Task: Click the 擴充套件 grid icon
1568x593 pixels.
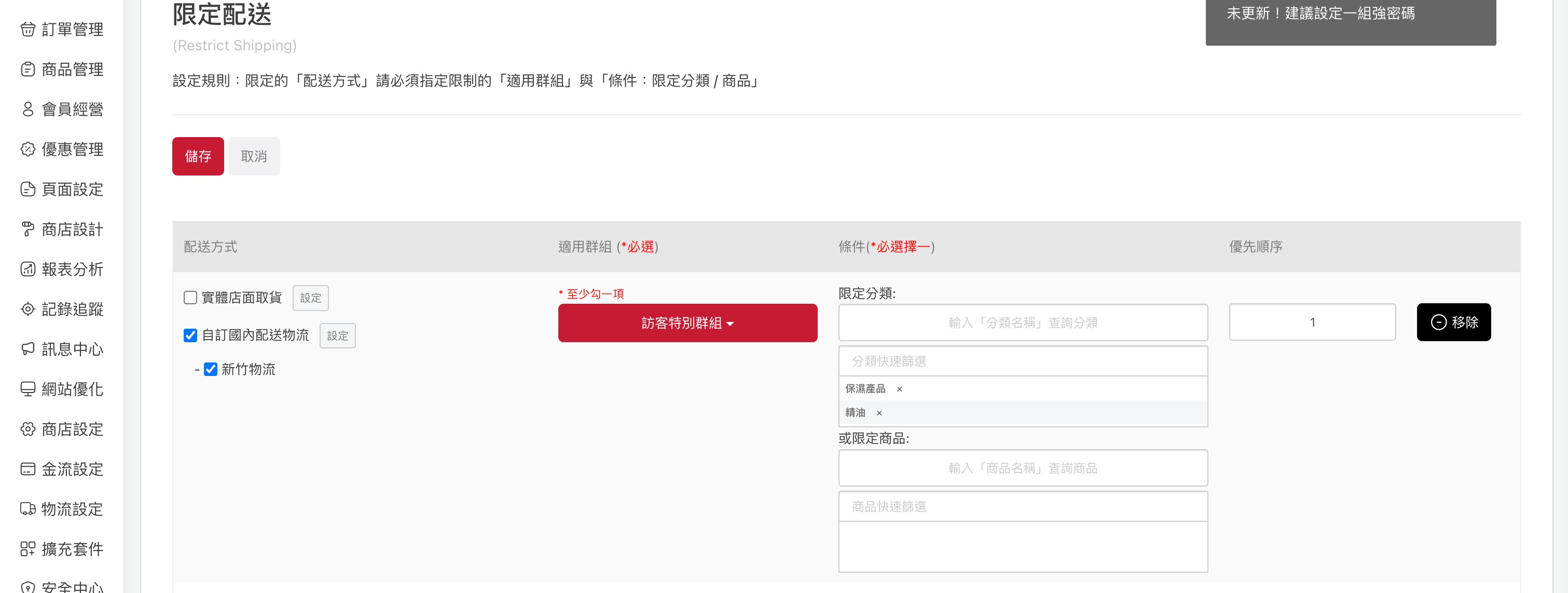Action: pos(28,549)
